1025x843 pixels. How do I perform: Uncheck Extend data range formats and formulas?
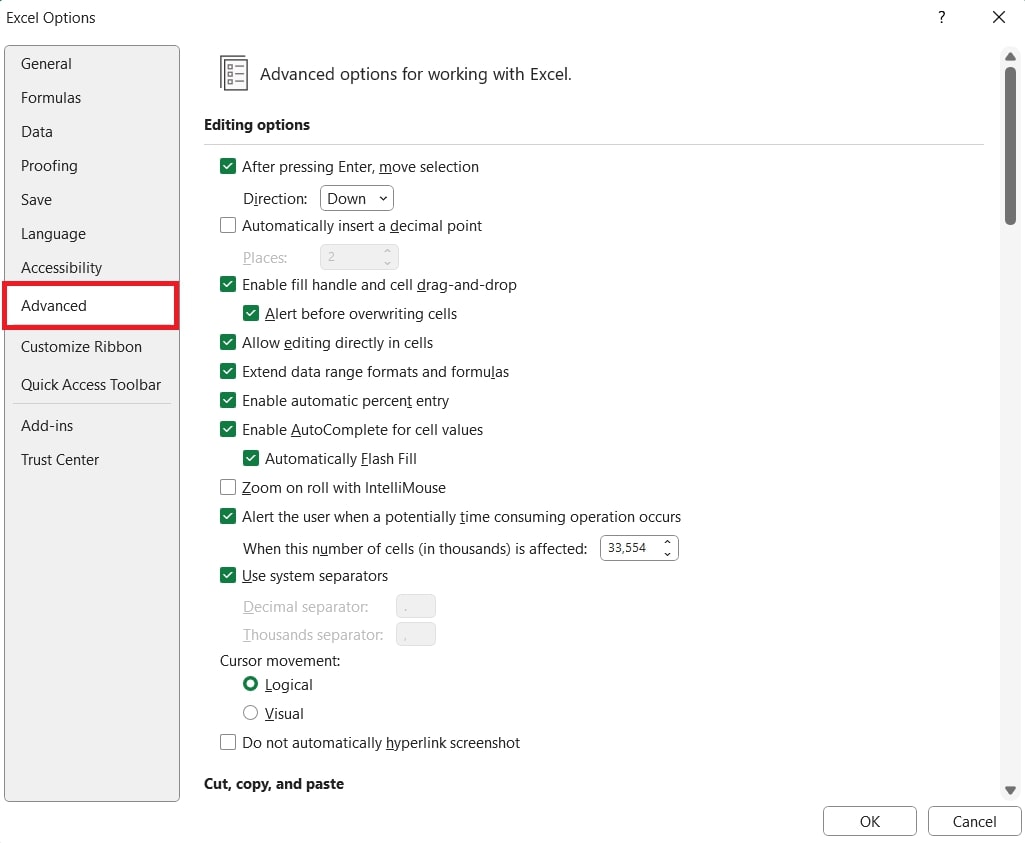click(227, 371)
